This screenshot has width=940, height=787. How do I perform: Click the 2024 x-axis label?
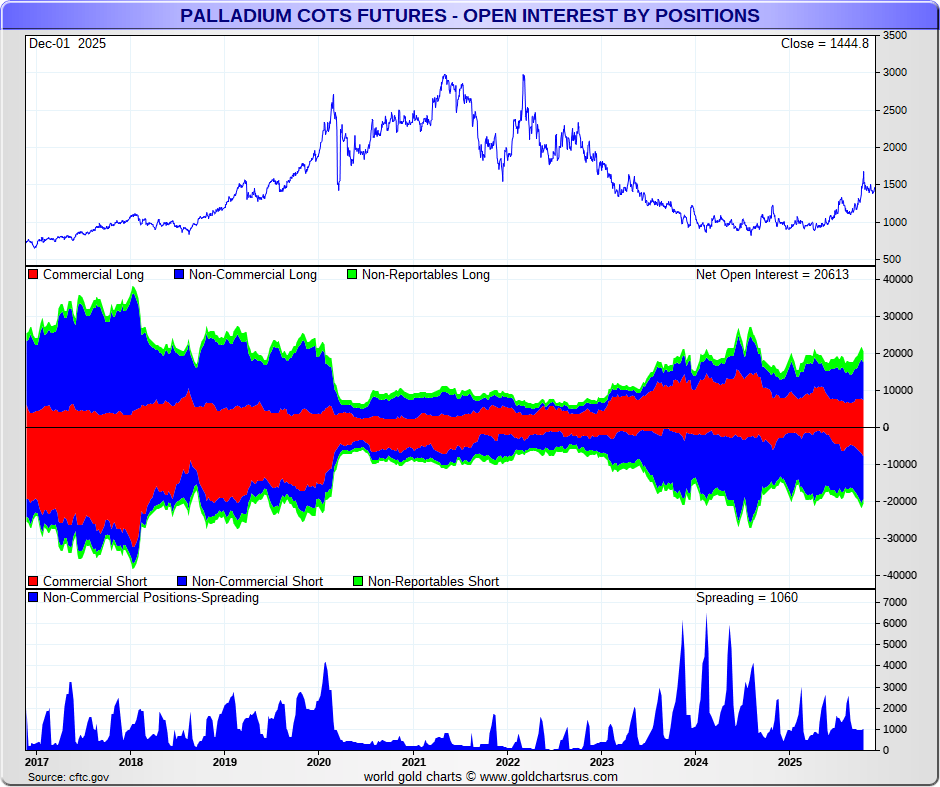696,762
